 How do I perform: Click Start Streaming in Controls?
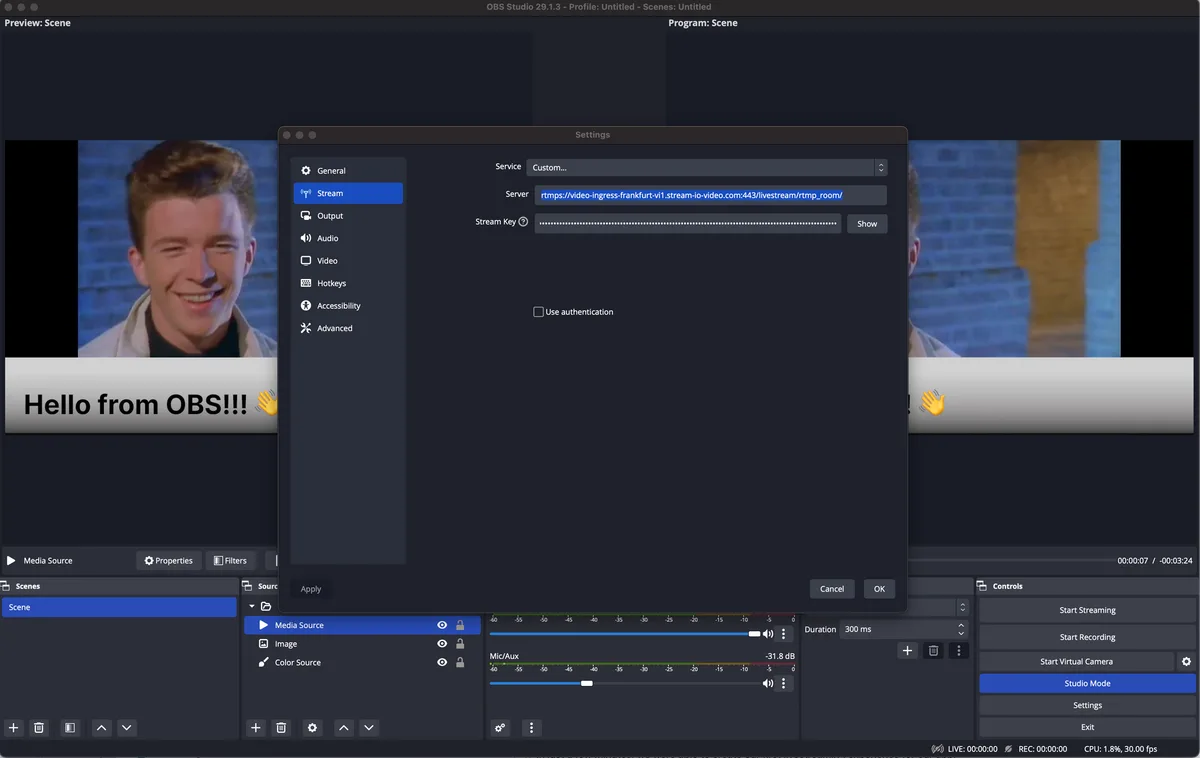(1087, 610)
